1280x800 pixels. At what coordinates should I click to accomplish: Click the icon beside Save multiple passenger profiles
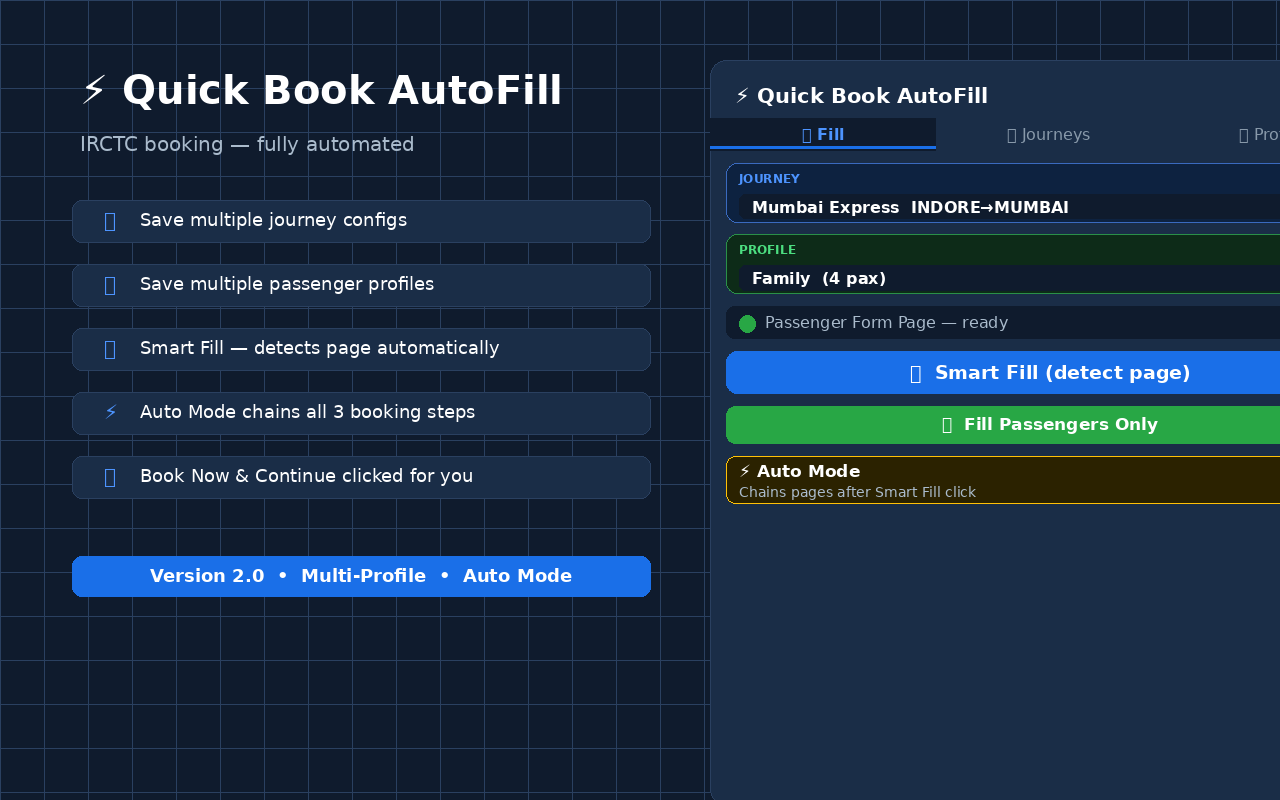pos(110,285)
